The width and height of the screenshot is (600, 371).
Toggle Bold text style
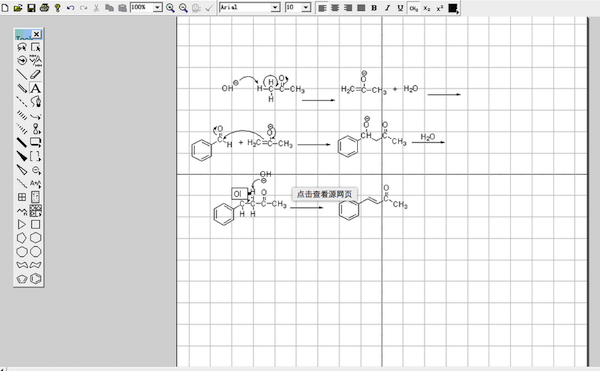click(x=374, y=8)
